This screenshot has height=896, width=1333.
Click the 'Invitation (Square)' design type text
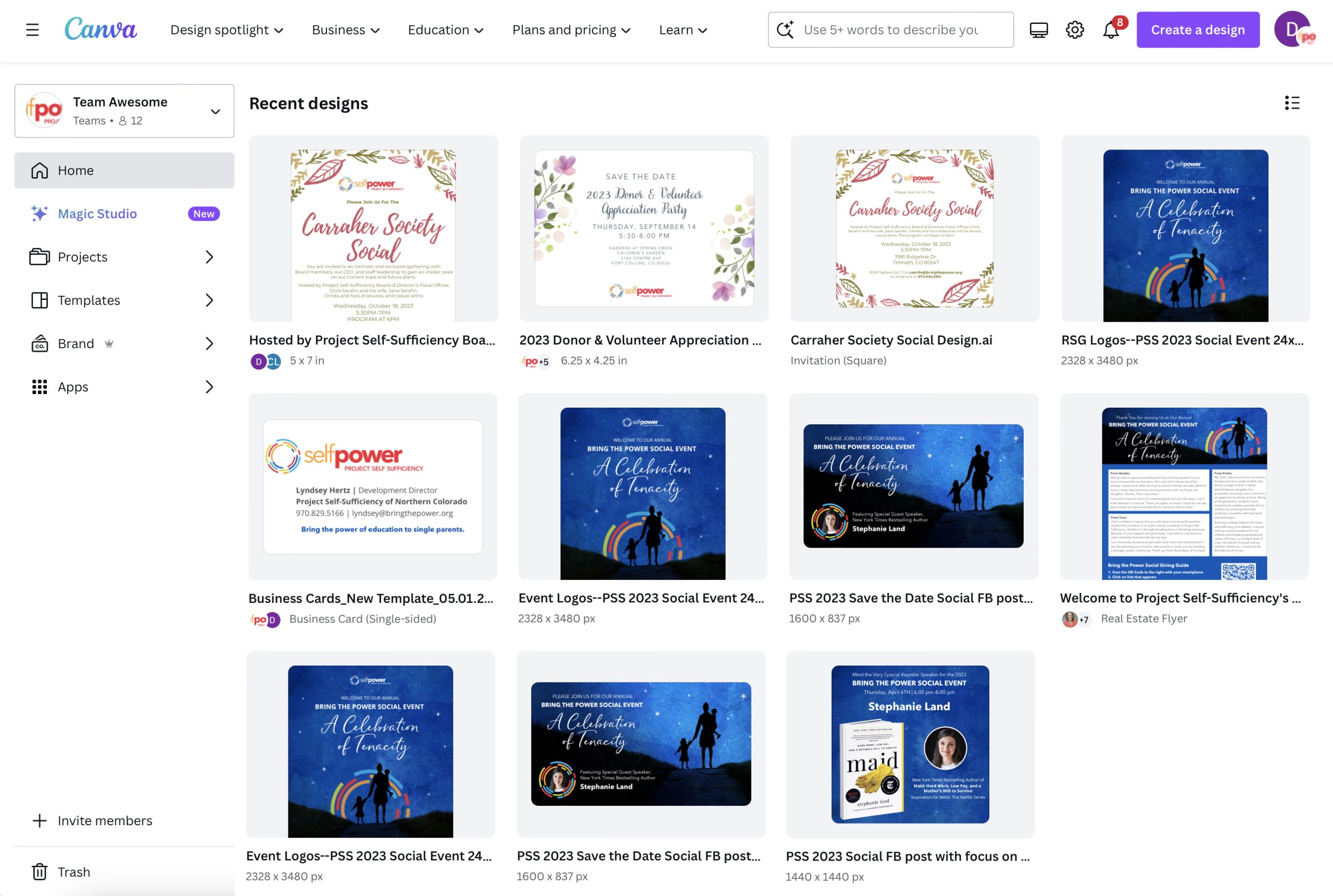[x=838, y=361]
